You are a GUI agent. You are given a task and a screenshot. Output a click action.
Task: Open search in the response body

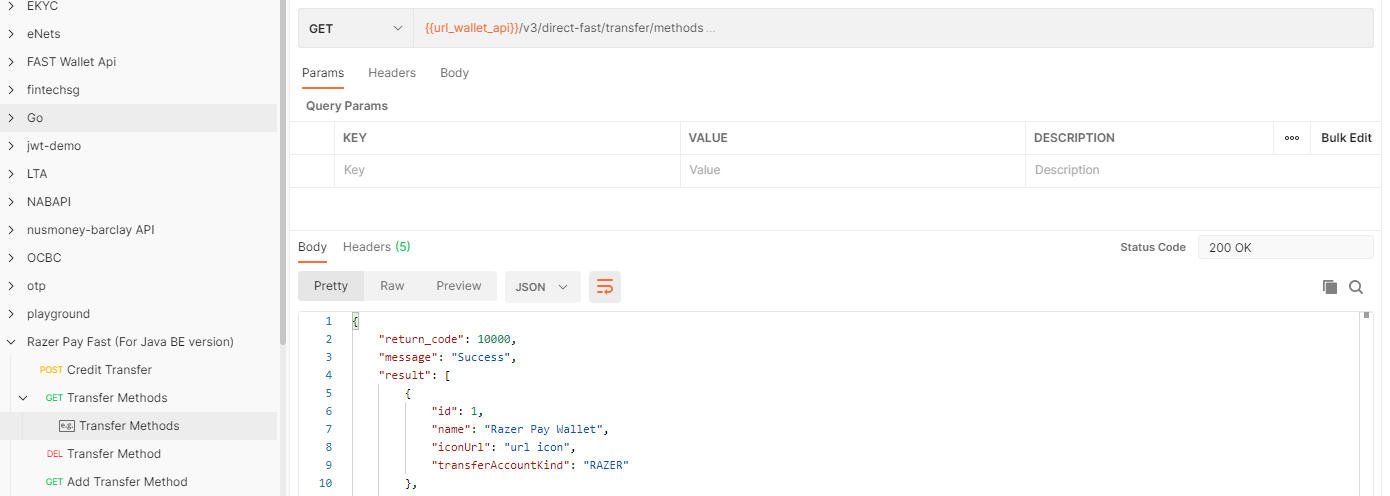1356,287
